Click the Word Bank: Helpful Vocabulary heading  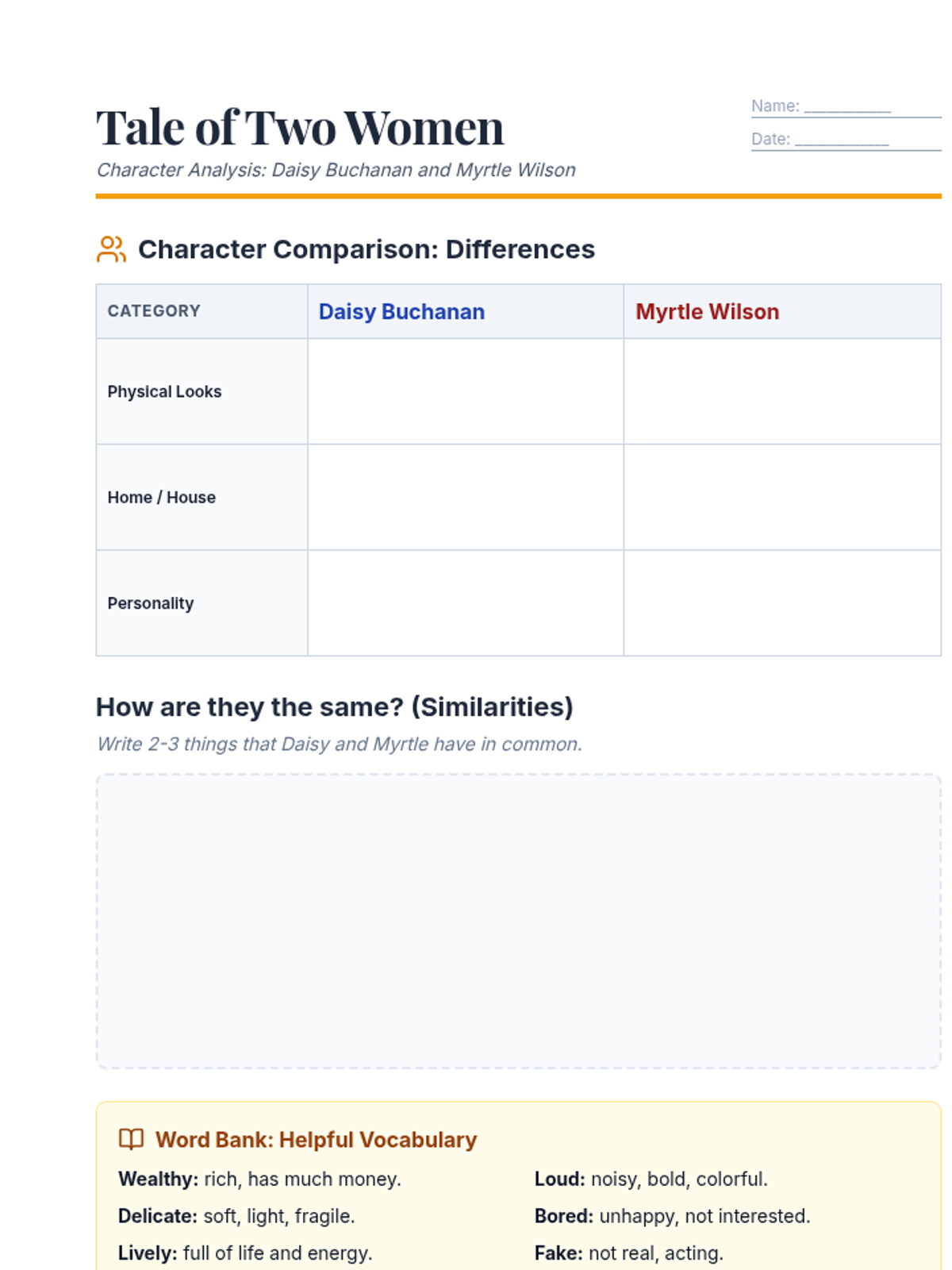[x=316, y=1140]
